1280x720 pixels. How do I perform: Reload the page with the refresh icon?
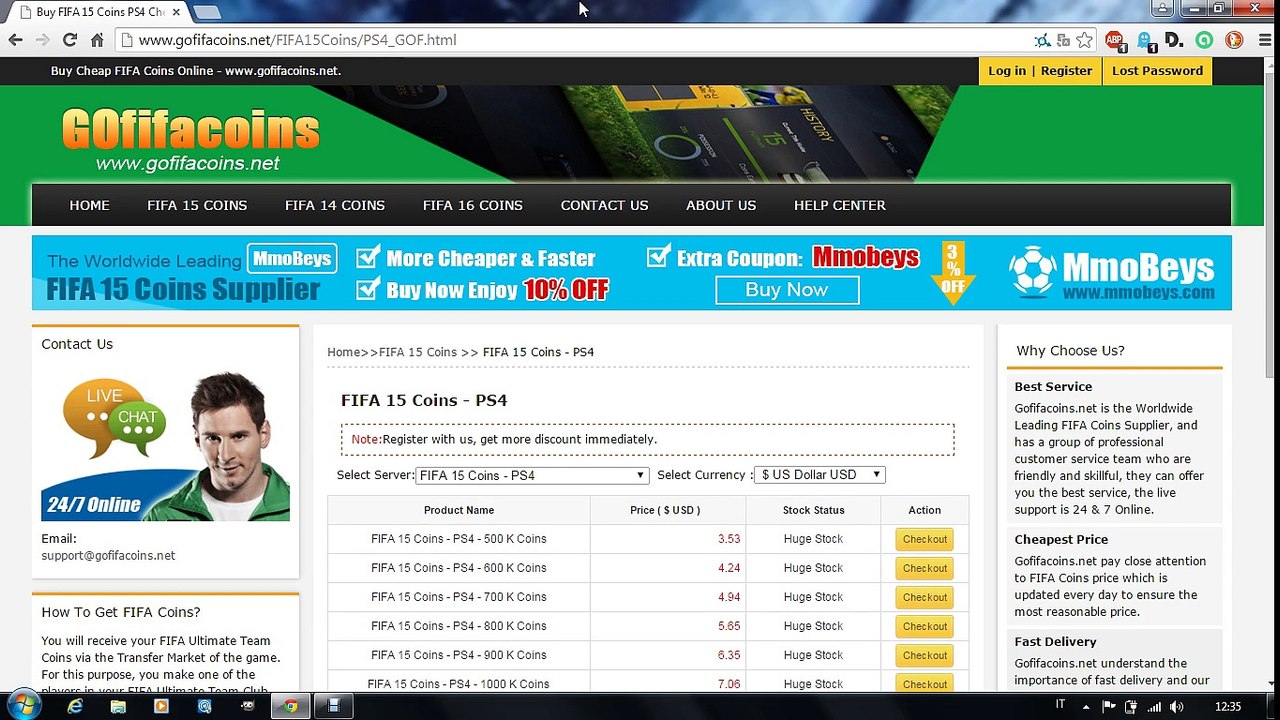pyautogui.click(x=69, y=40)
